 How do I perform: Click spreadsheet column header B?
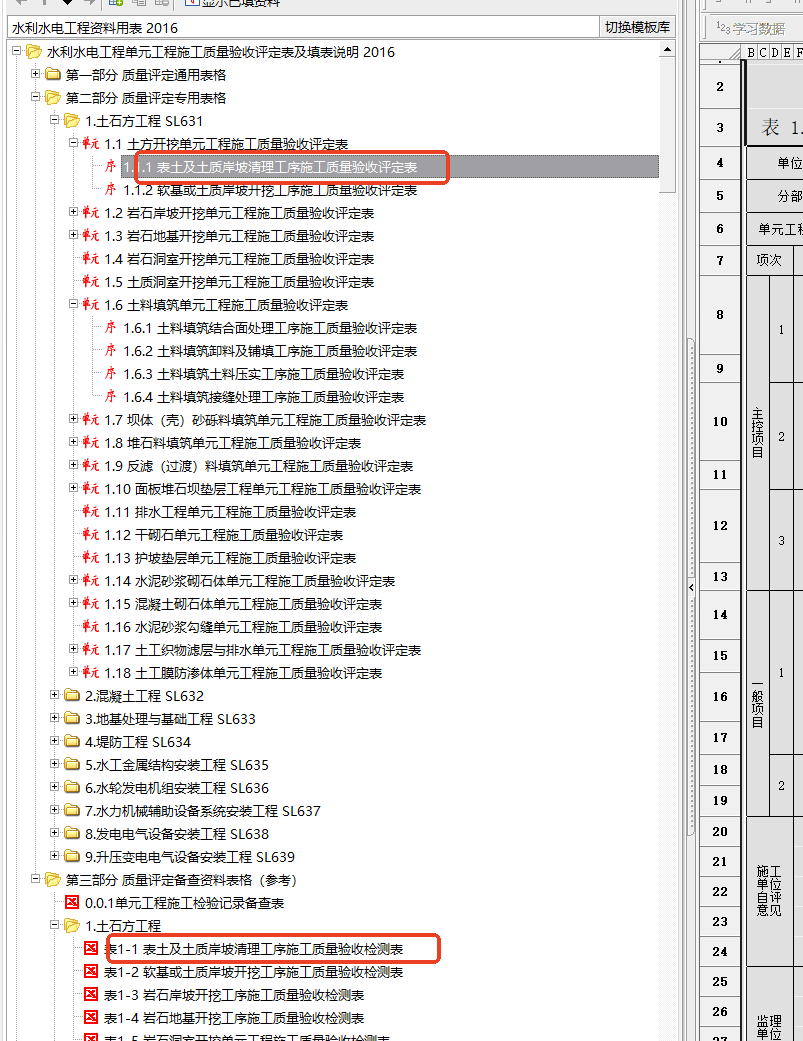[751, 52]
